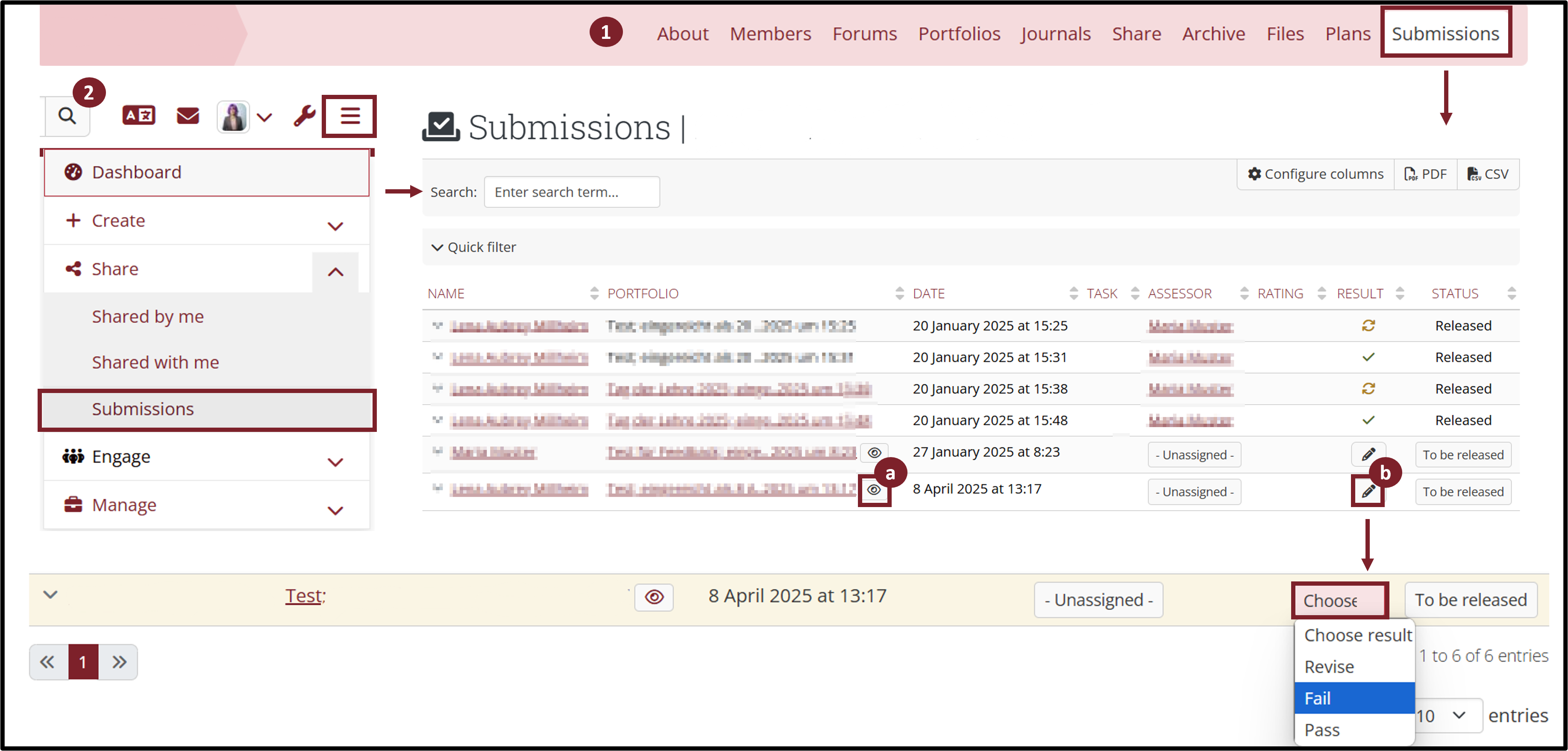Expand the Create menu section
1568x751 pixels.
coord(335,226)
